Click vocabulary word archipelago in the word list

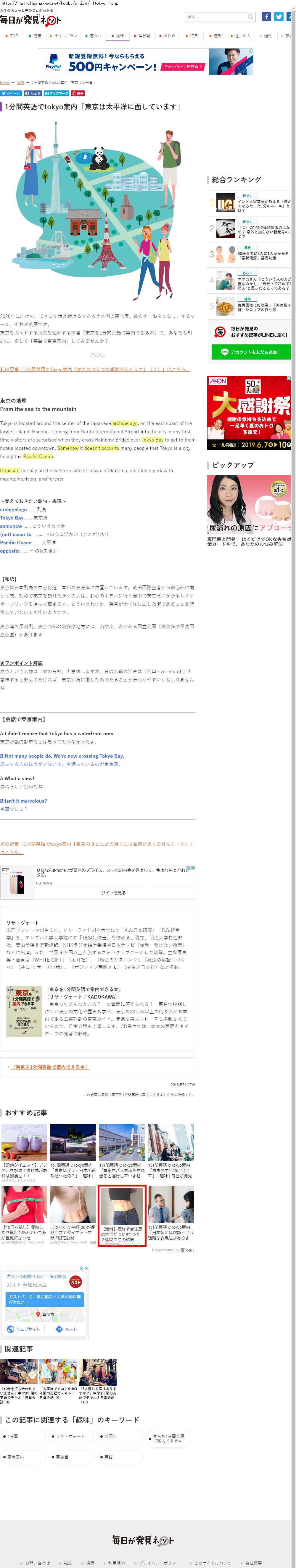[13, 509]
